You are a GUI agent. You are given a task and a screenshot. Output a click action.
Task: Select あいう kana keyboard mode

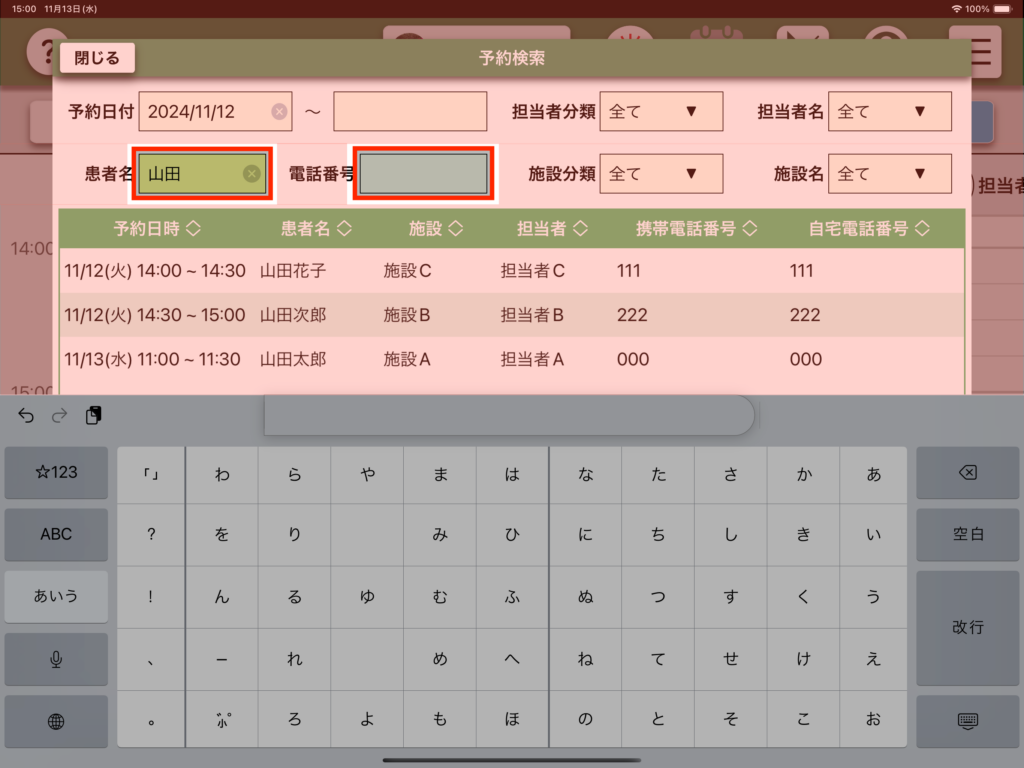tap(56, 596)
